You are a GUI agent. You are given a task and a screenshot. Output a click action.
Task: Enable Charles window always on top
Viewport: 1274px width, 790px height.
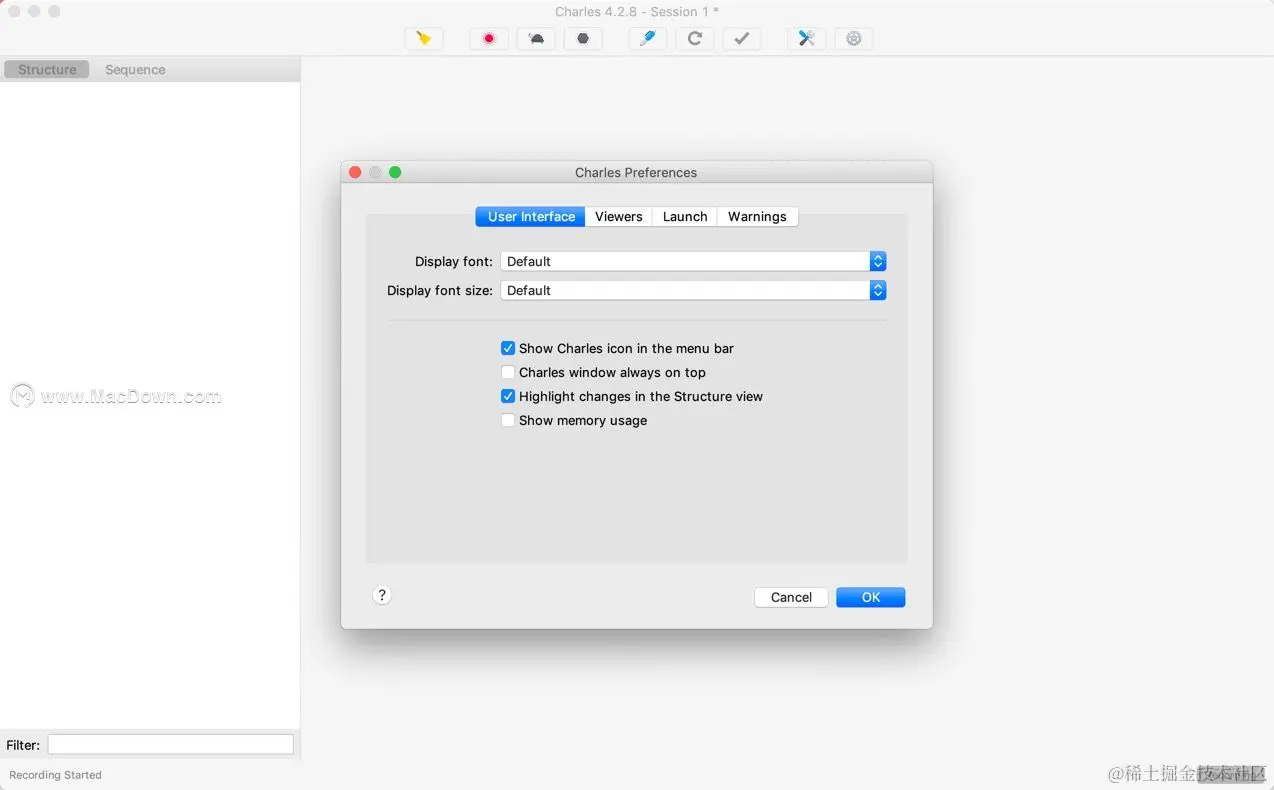point(508,372)
